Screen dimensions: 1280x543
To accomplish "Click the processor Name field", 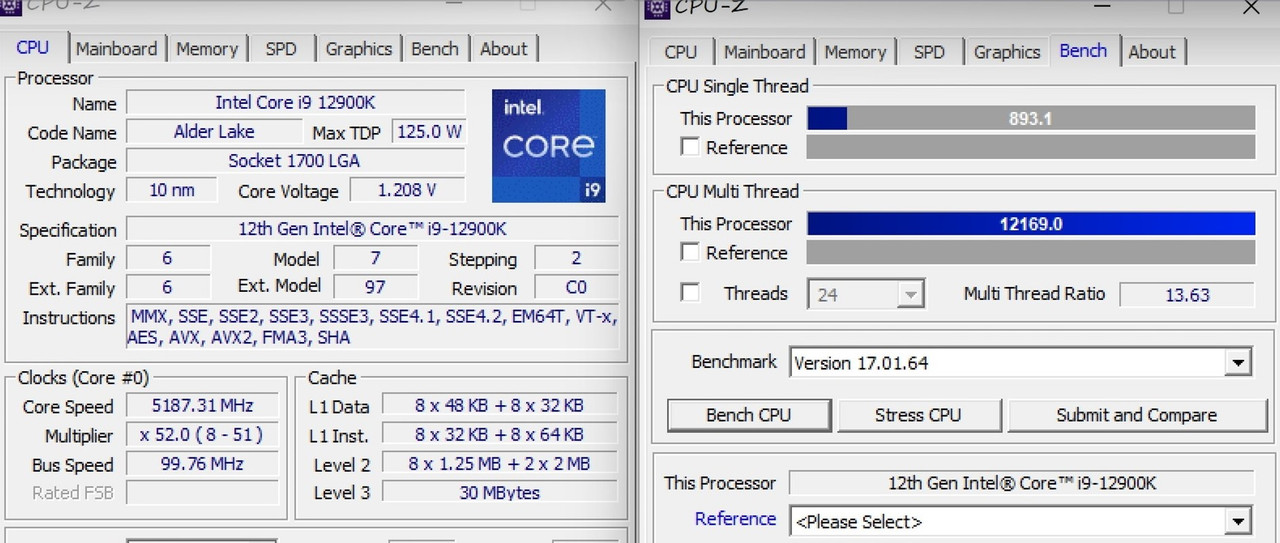I will [296, 102].
